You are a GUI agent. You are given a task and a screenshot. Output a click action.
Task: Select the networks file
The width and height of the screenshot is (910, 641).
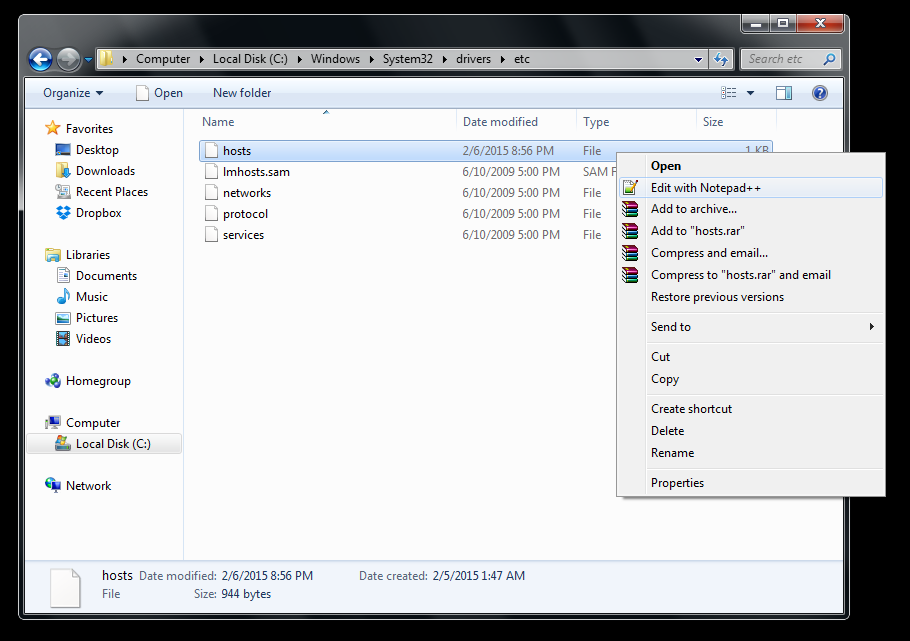pyautogui.click(x=247, y=193)
